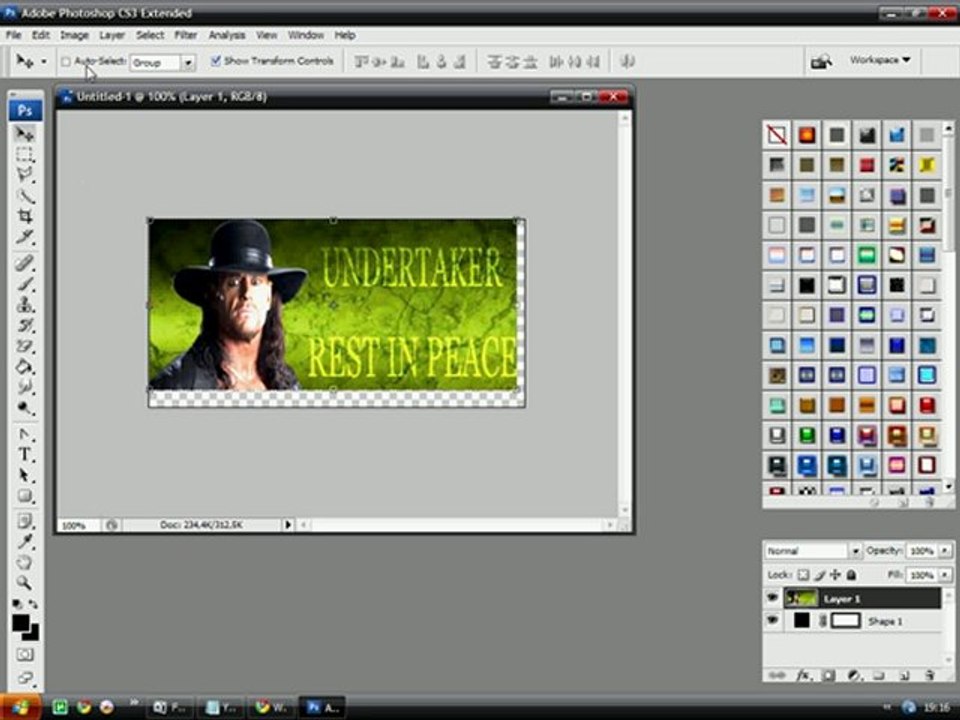Select the Move tool in toolbox

pos(24,133)
